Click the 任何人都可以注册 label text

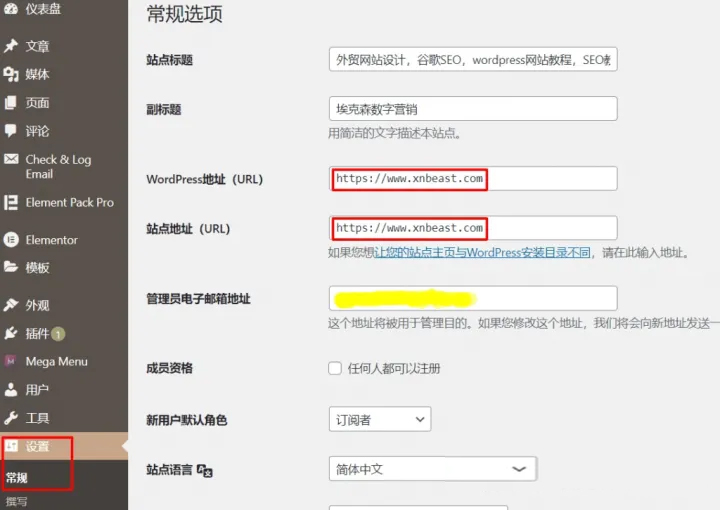pos(394,369)
